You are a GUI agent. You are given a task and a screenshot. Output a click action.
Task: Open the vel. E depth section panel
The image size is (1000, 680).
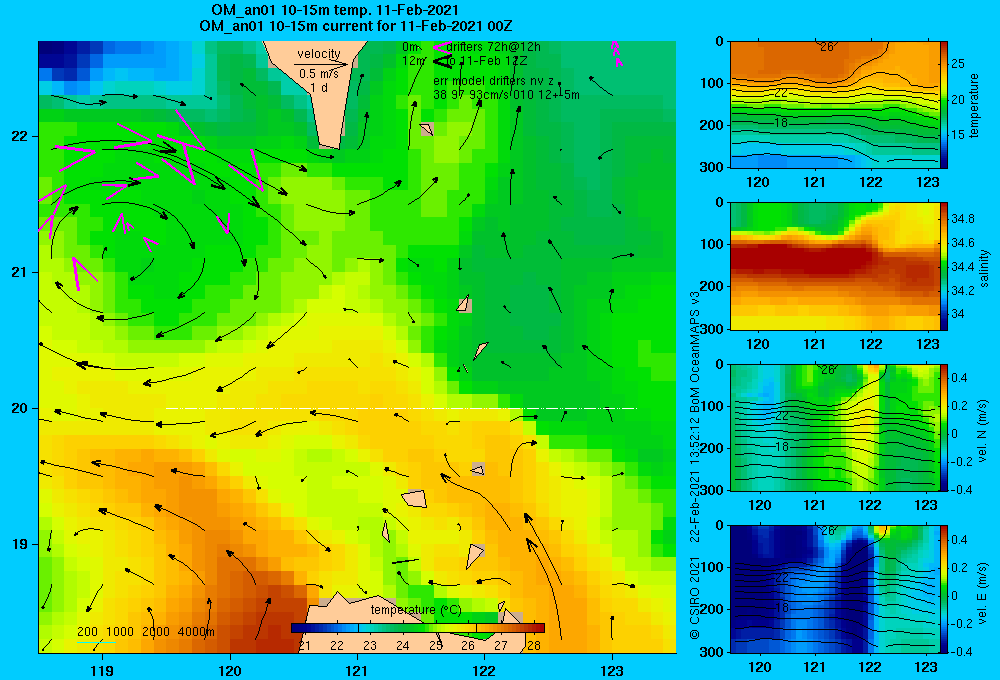(834, 589)
